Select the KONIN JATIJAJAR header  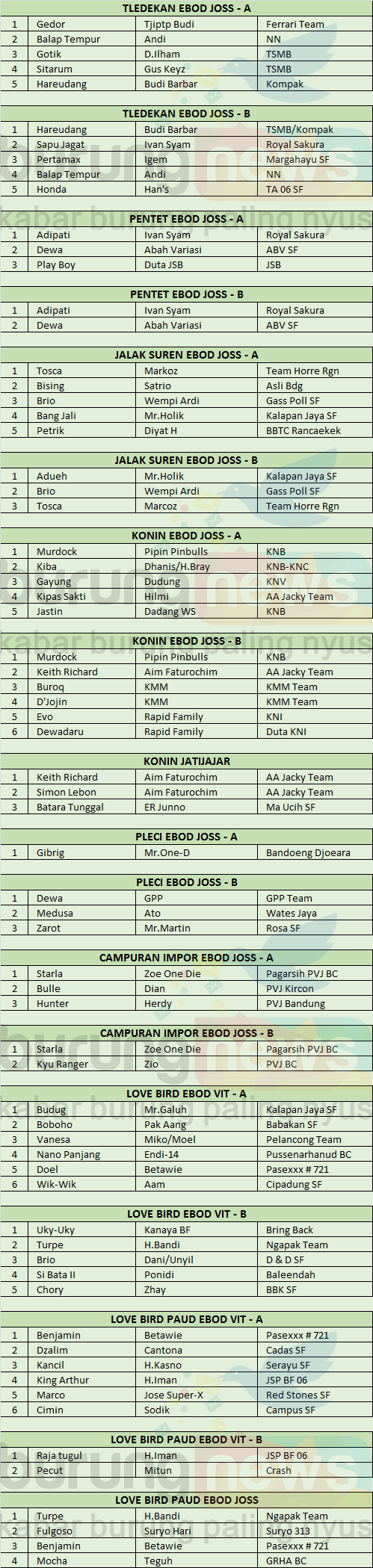pyautogui.click(x=186, y=761)
